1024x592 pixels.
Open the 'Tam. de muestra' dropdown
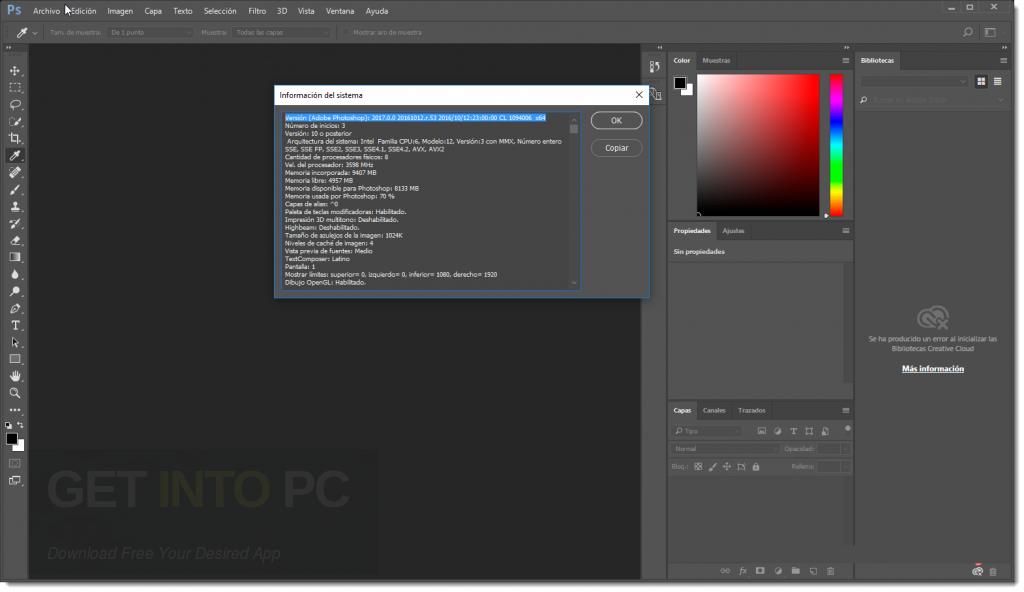tap(150, 32)
